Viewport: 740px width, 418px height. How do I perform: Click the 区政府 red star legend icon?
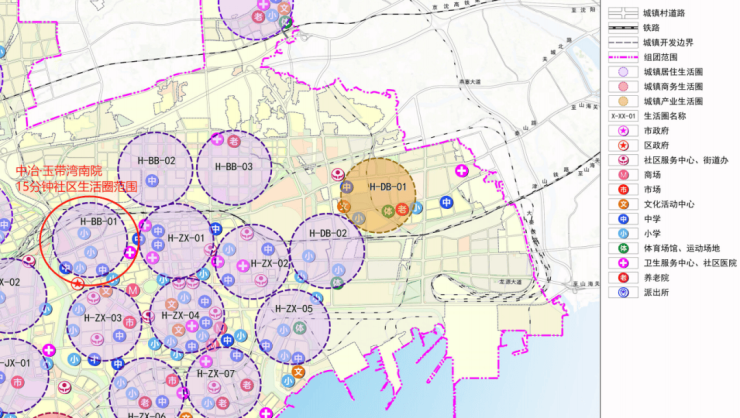coord(623,145)
